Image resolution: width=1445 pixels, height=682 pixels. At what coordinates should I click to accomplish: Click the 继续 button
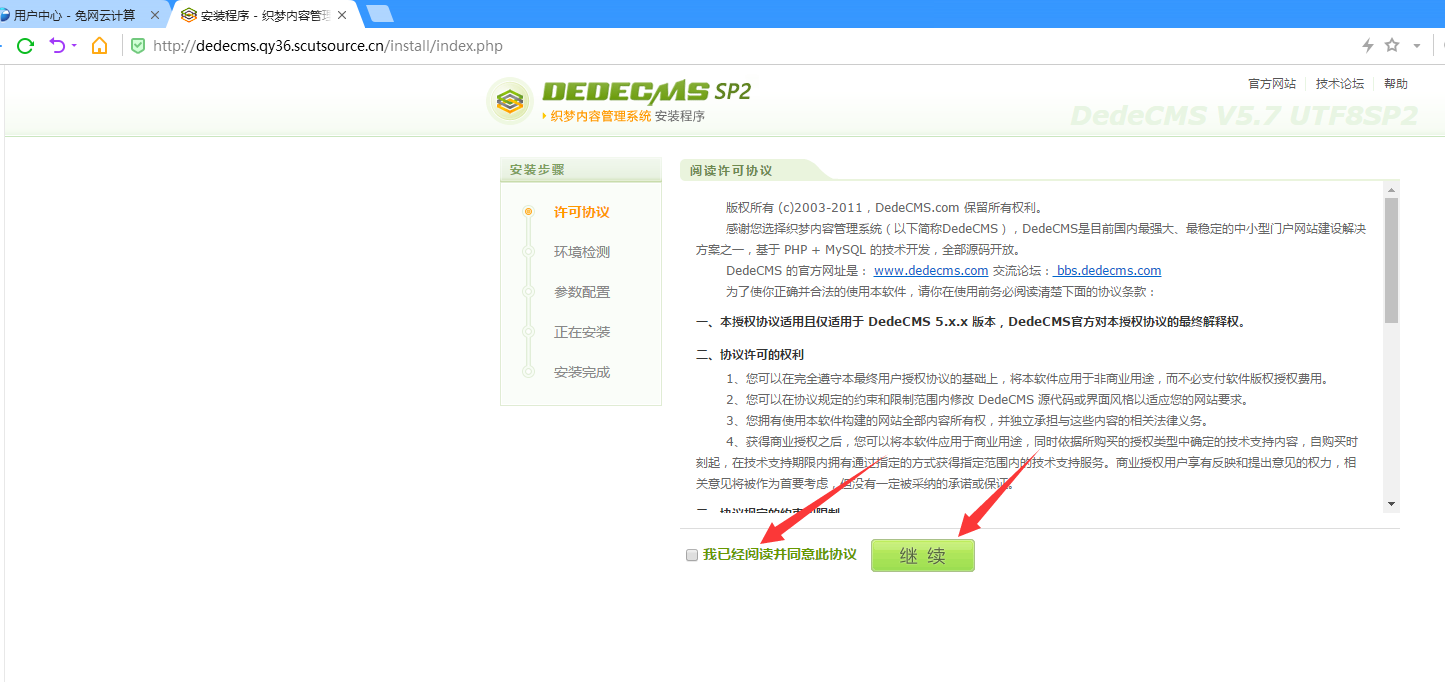(922, 554)
